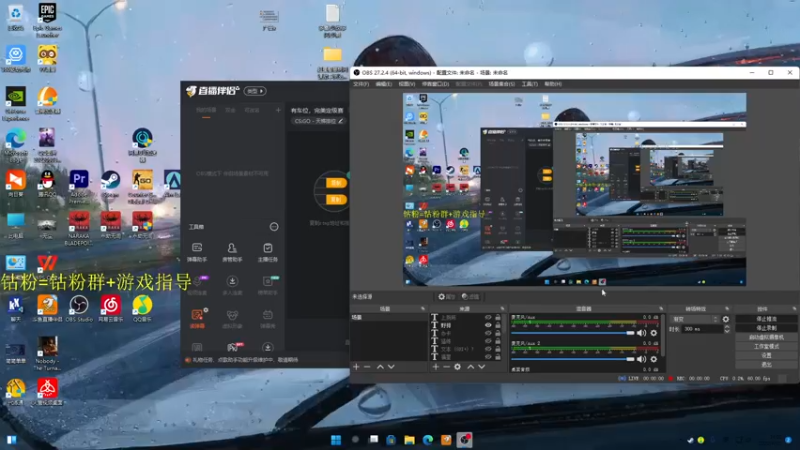Open the NARAKA BLADEPOINT desktop shortcut
800x450 pixels.
(x=79, y=228)
